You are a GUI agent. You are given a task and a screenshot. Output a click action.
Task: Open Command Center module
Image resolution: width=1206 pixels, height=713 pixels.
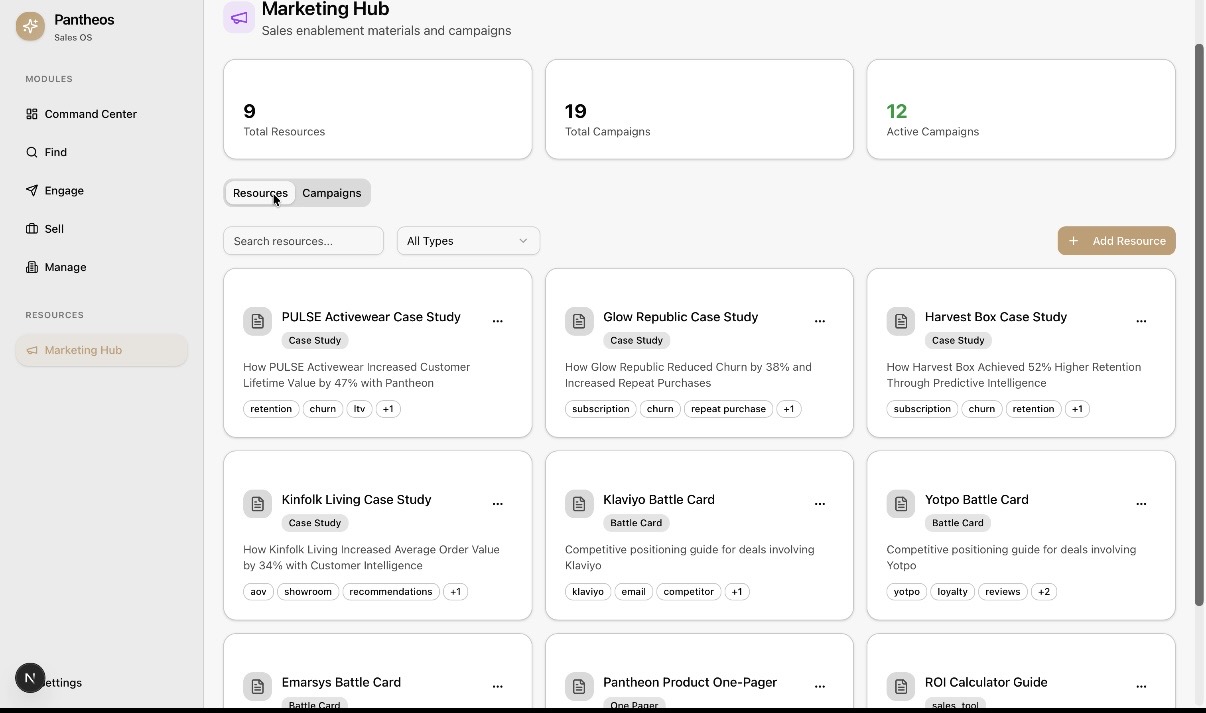[x=90, y=114]
